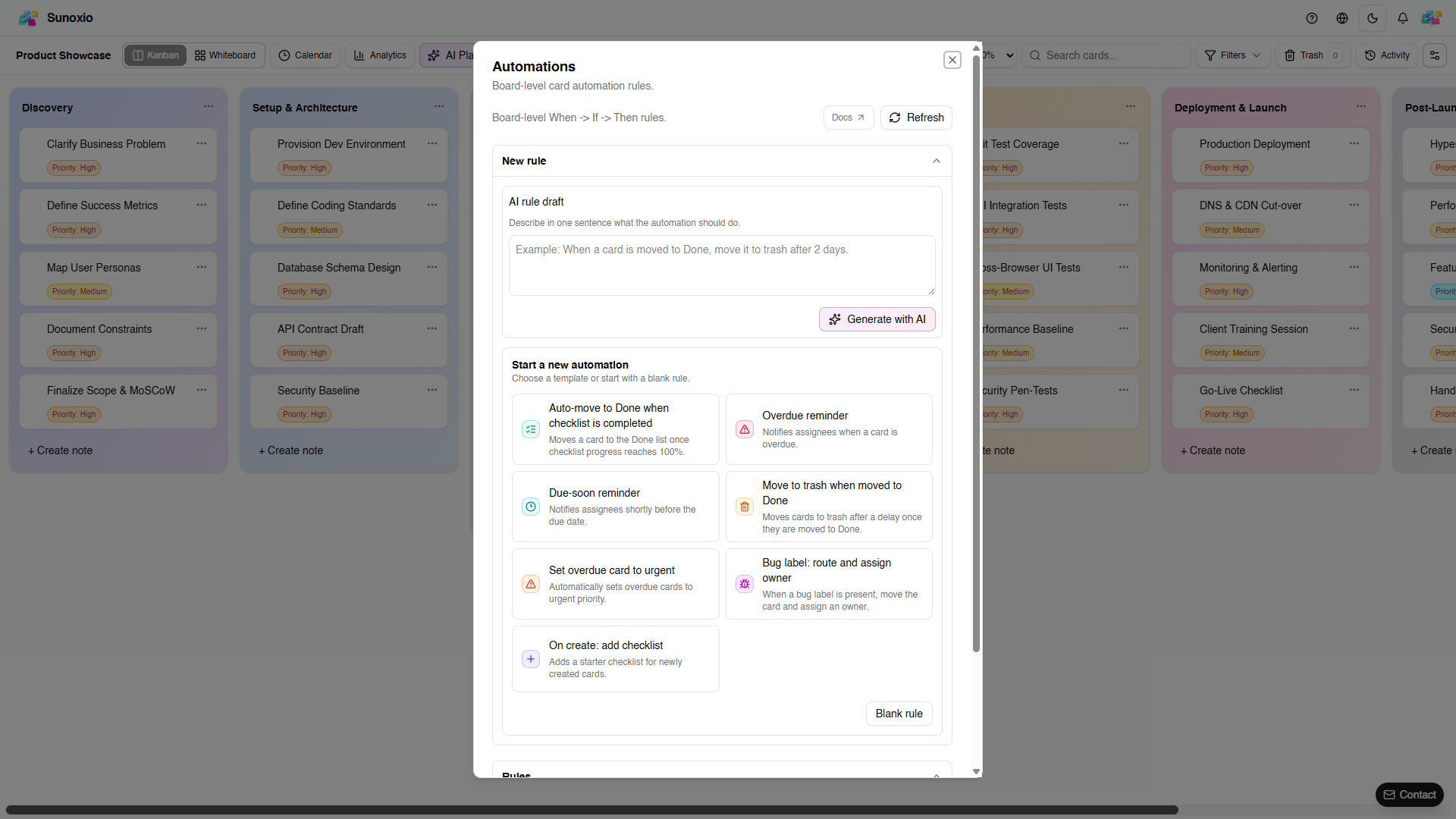Click Generate with AI button
Image resolution: width=1456 pixels, height=819 pixels.
pyautogui.click(x=877, y=319)
